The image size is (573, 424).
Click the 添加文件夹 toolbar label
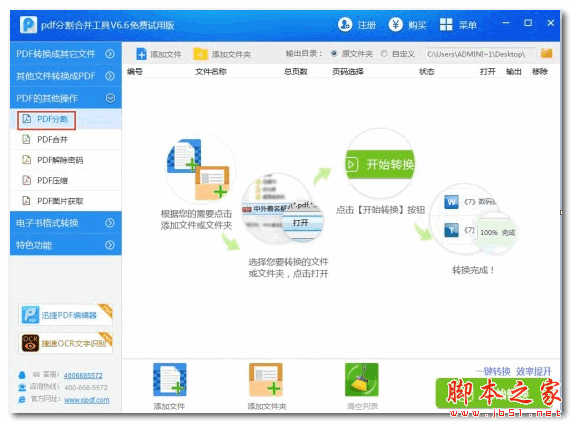coord(231,54)
